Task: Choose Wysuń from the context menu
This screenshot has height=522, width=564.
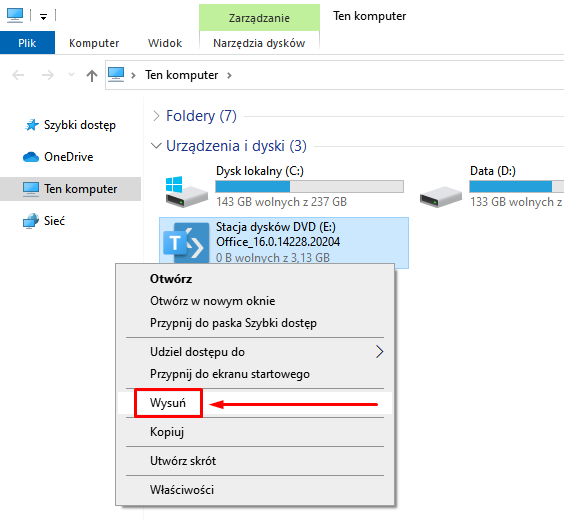Action: (168, 403)
